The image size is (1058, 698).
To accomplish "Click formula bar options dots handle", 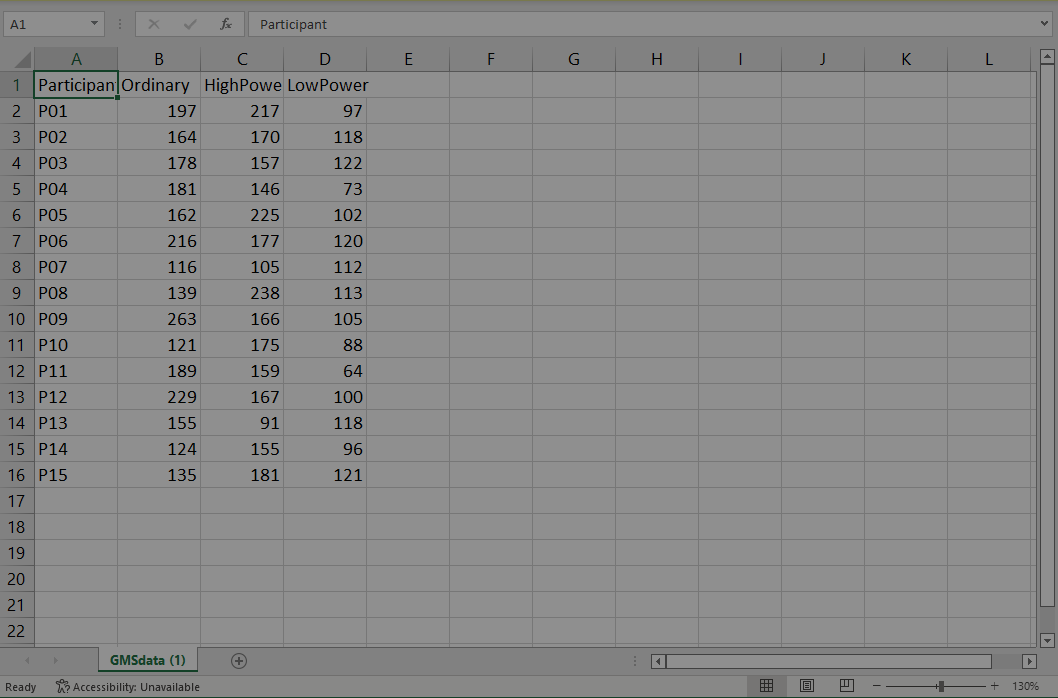I will pyautogui.click(x=120, y=24).
